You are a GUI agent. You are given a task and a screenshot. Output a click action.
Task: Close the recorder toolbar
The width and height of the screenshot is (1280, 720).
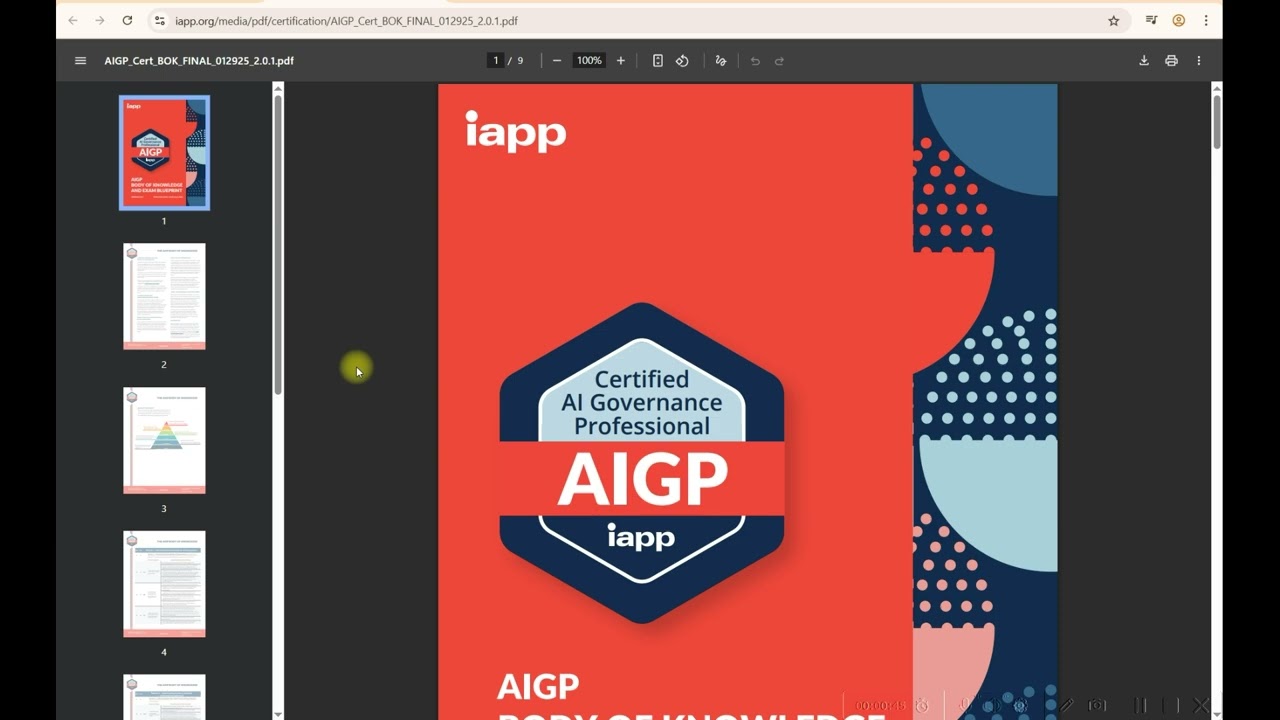click(x=1202, y=705)
